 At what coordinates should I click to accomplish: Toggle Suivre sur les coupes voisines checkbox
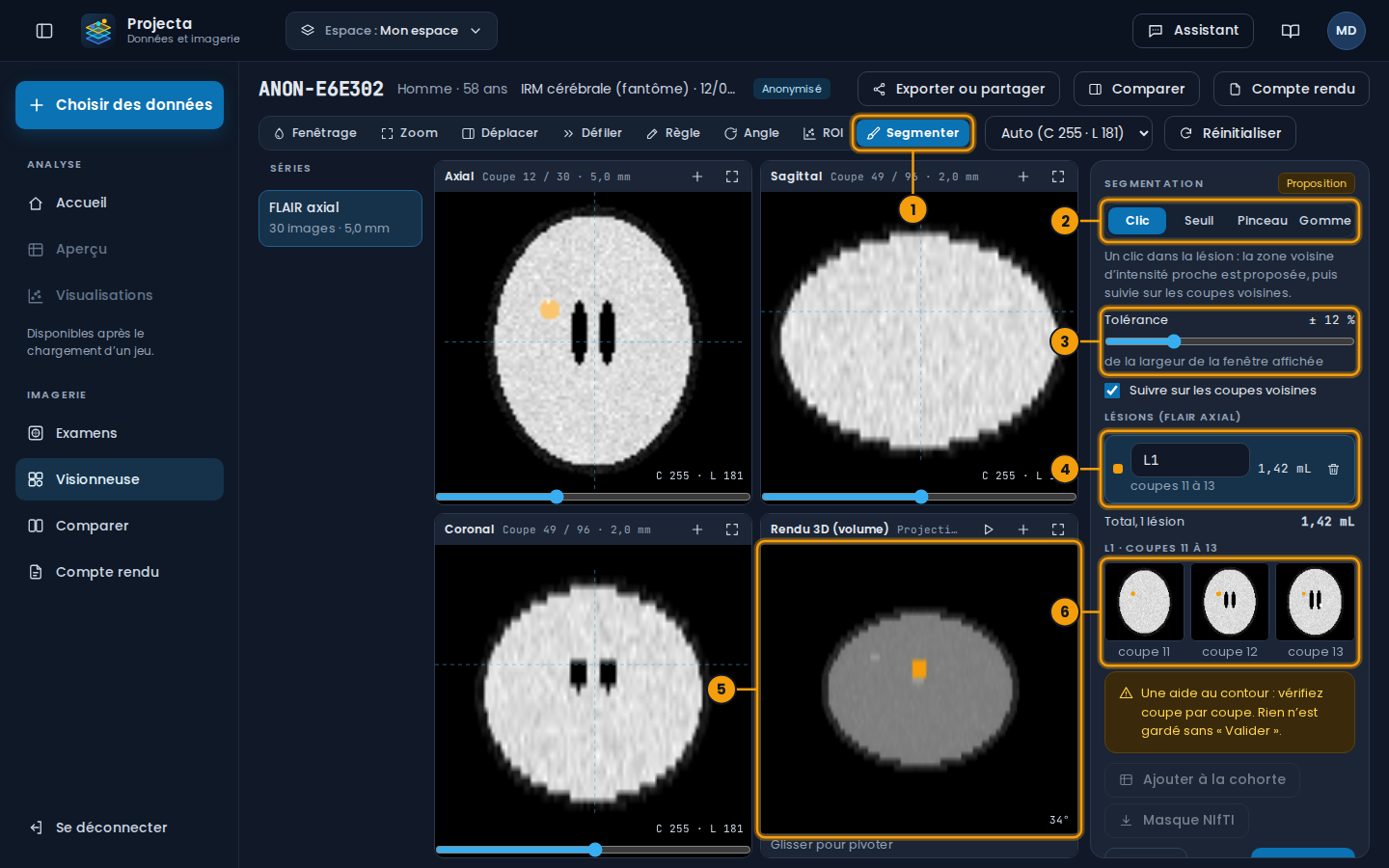click(x=1112, y=391)
